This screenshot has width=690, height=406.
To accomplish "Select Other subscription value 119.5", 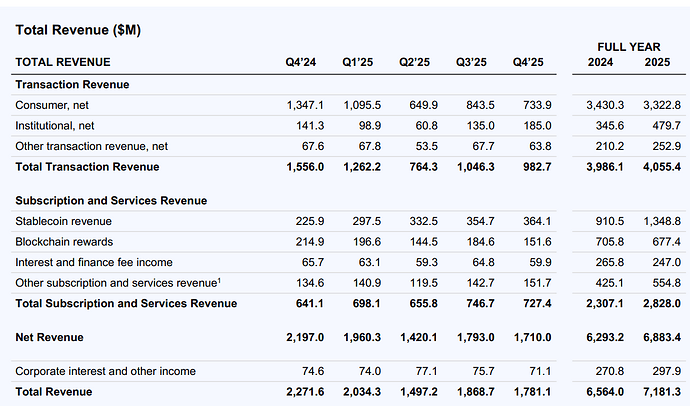I will 423,283.
